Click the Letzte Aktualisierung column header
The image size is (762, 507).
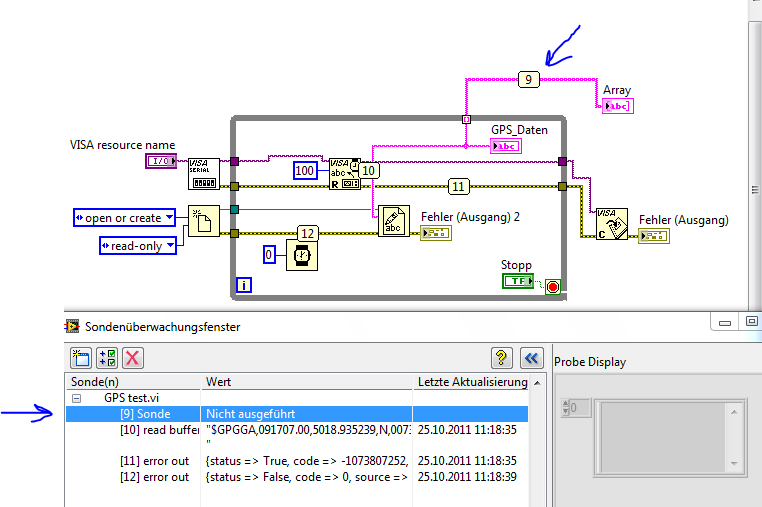(472, 382)
